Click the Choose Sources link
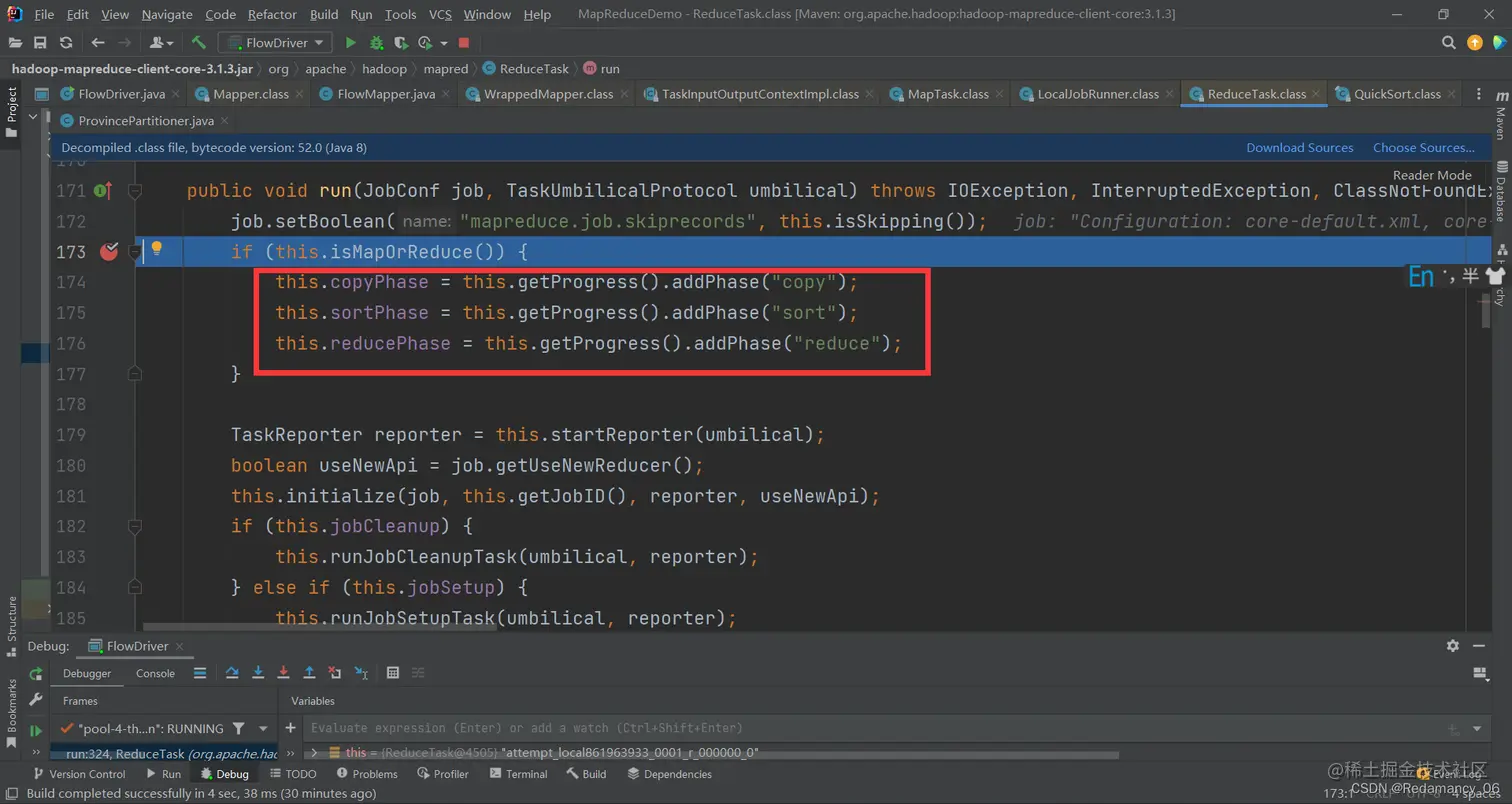Screen dimensions: 1512x804 1424,148
